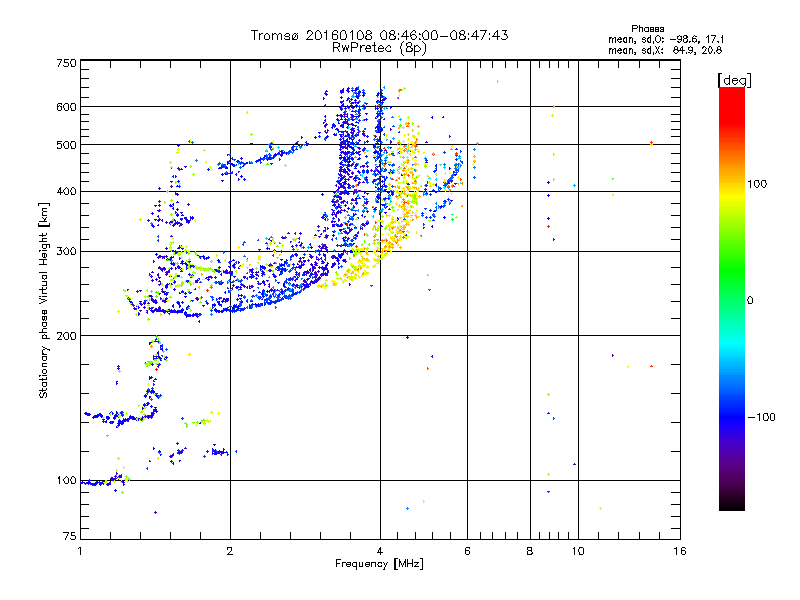
Task: Click the '[deg]' colorbar unit label
Action: (x=734, y=80)
